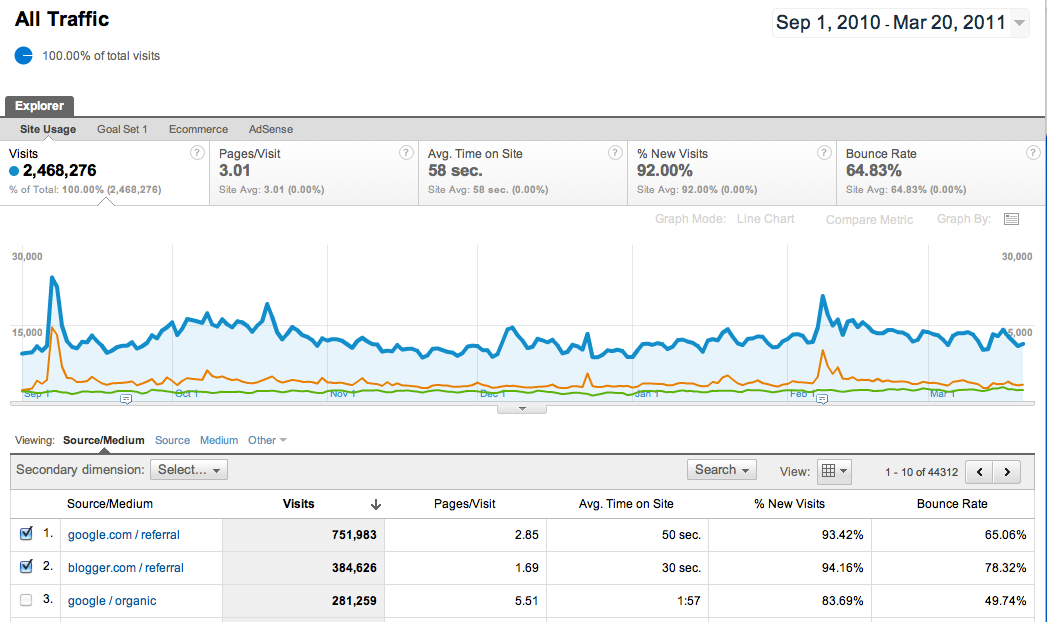Open Secondary dimension Select dropdown
Viewport: 1047px width, 622px height.
(x=189, y=470)
